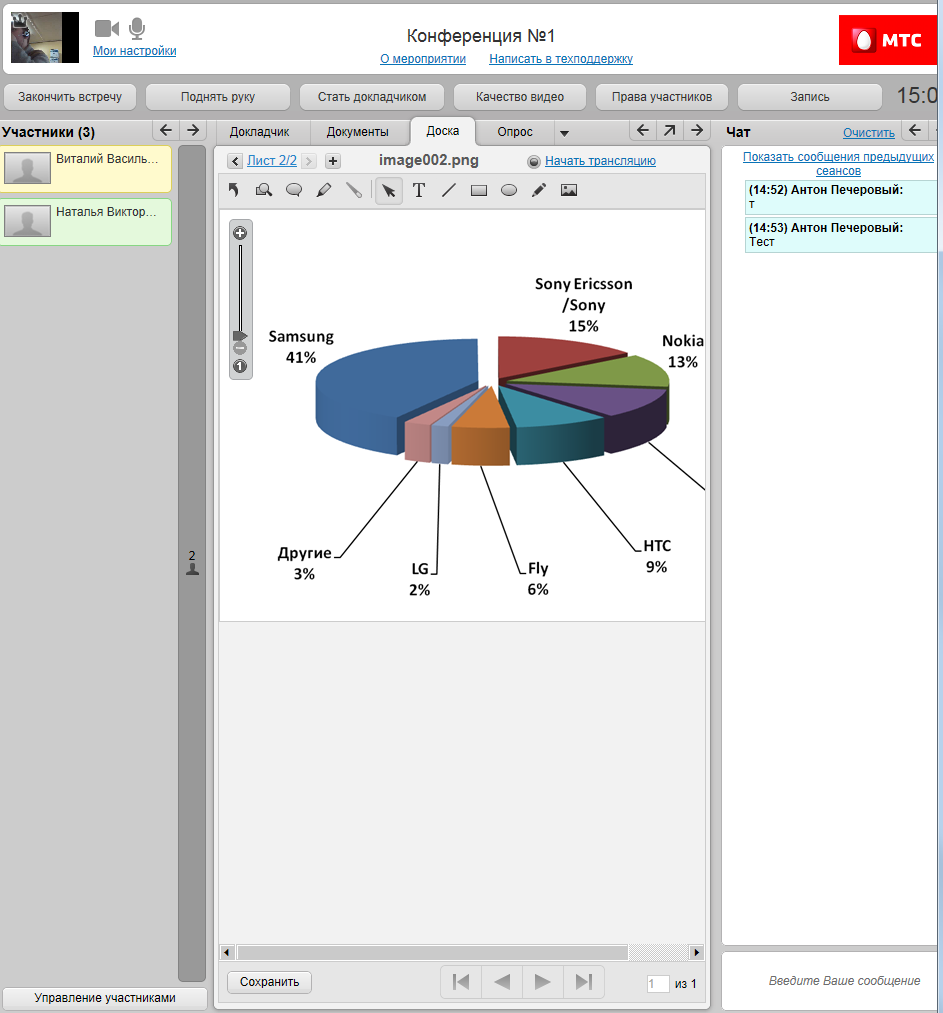The width and height of the screenshot is (943, 1013).
Task: Click the Поднять руку button
Action: [x=218, y=97]
